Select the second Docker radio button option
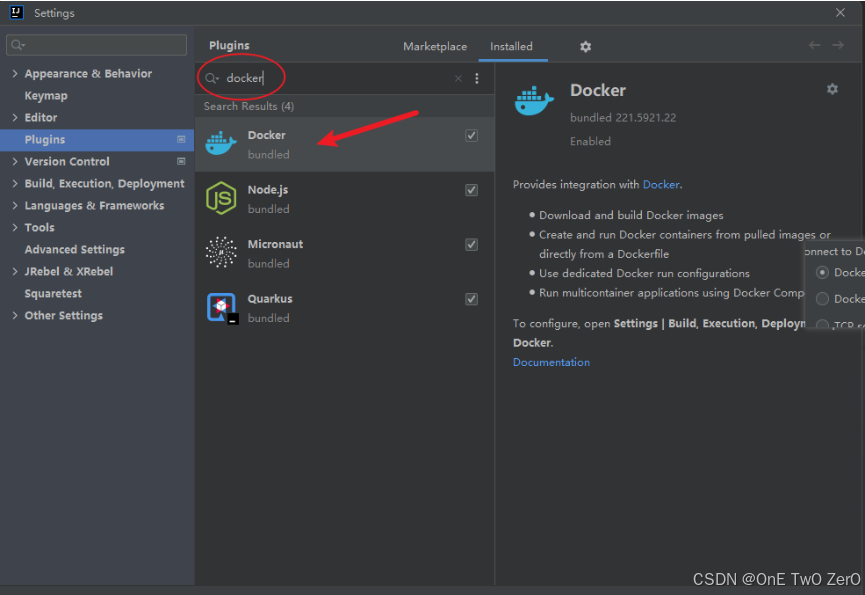Screen dimensions: 865x595 pos(822,299)
